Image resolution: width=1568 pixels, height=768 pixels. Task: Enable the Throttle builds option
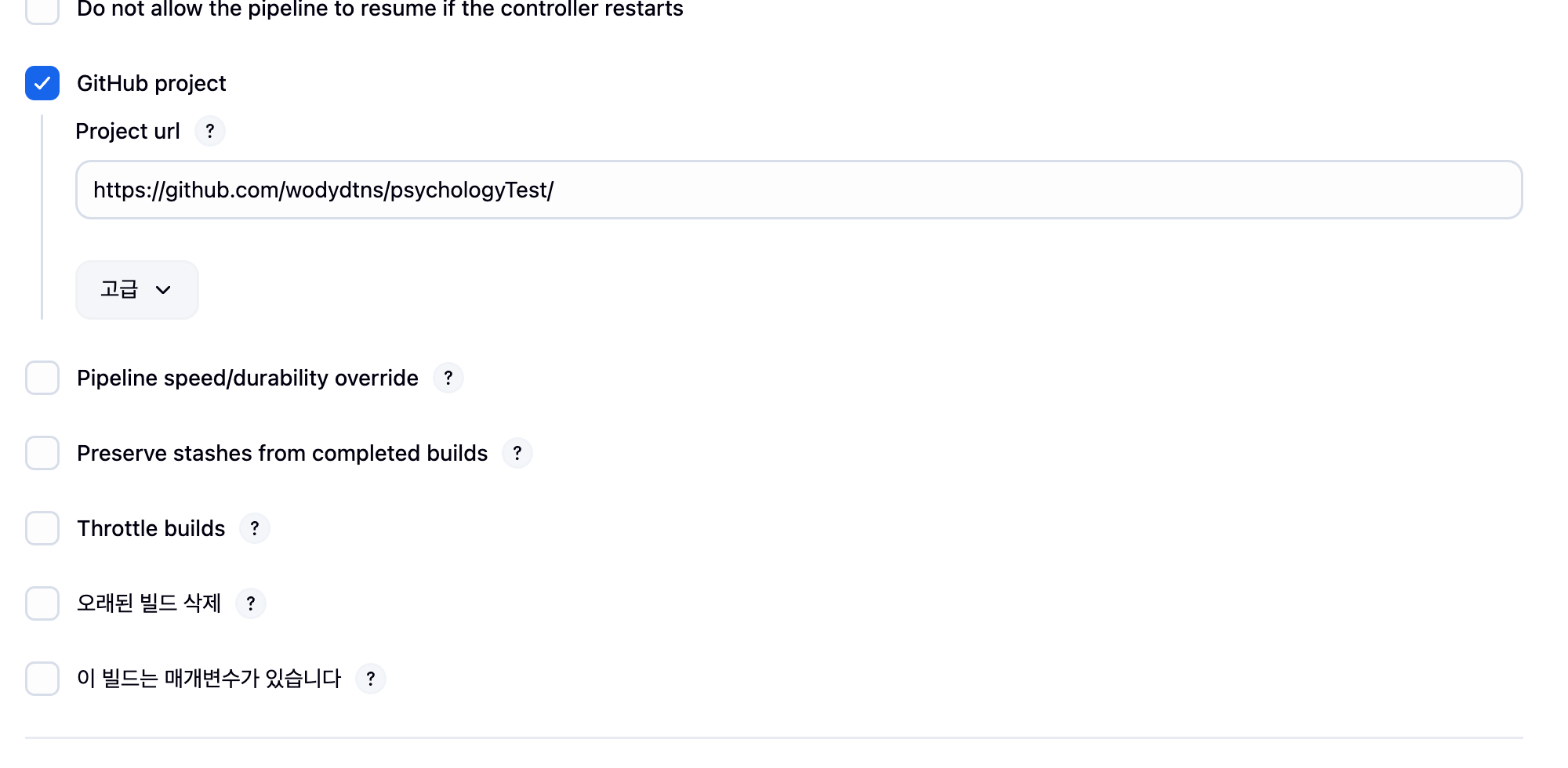[42, 528]
